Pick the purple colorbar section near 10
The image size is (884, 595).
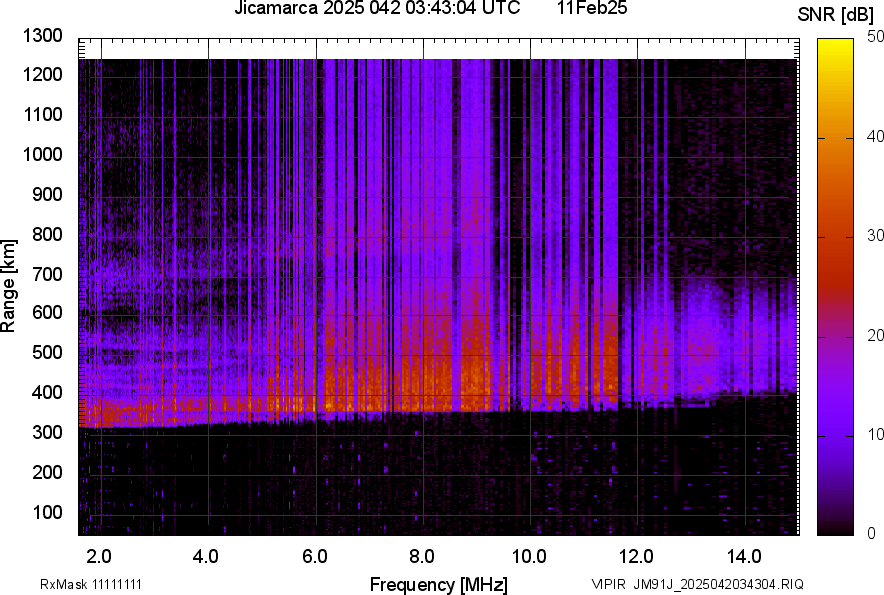click(x=837, y=435)
